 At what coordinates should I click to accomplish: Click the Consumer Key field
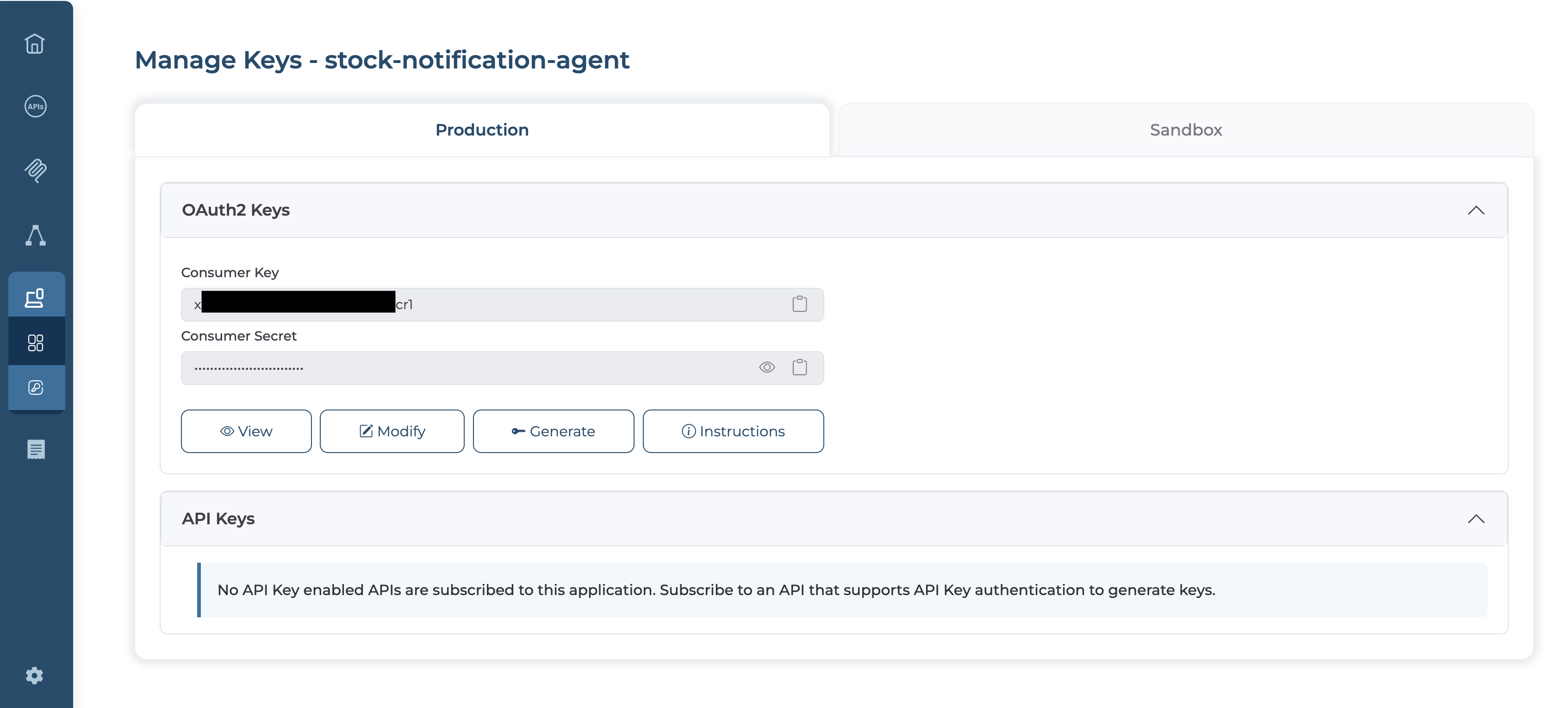(502, 304)
